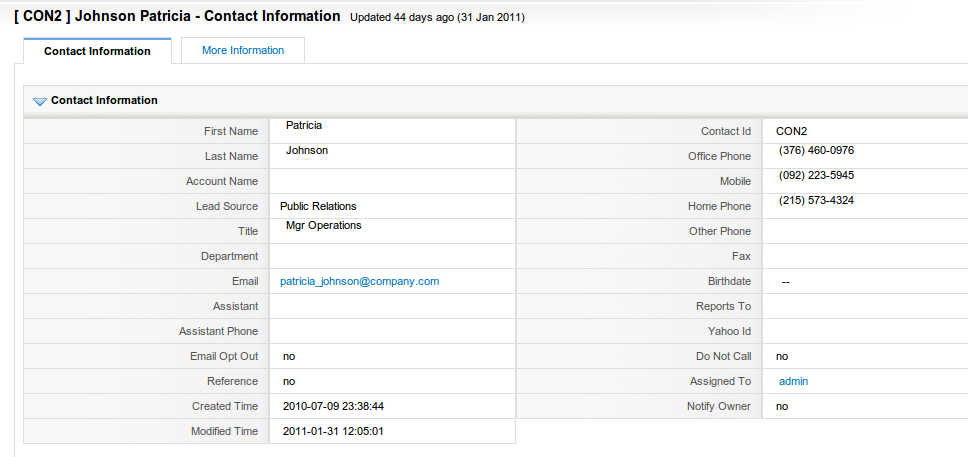This screenshot has width=968, height=457.
Task: Click the empty Account Name field
Action: (x=391, y=182)
